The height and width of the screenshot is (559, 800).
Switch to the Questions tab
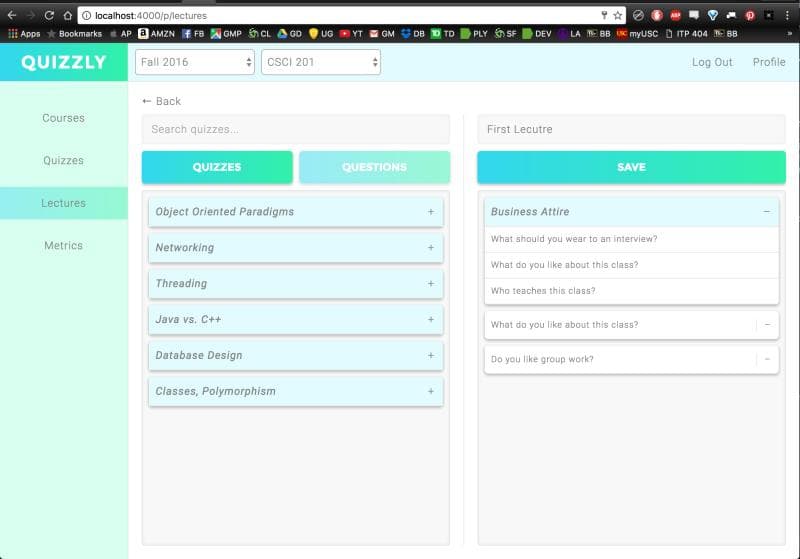pyautogui.click(x=374, y=167)
